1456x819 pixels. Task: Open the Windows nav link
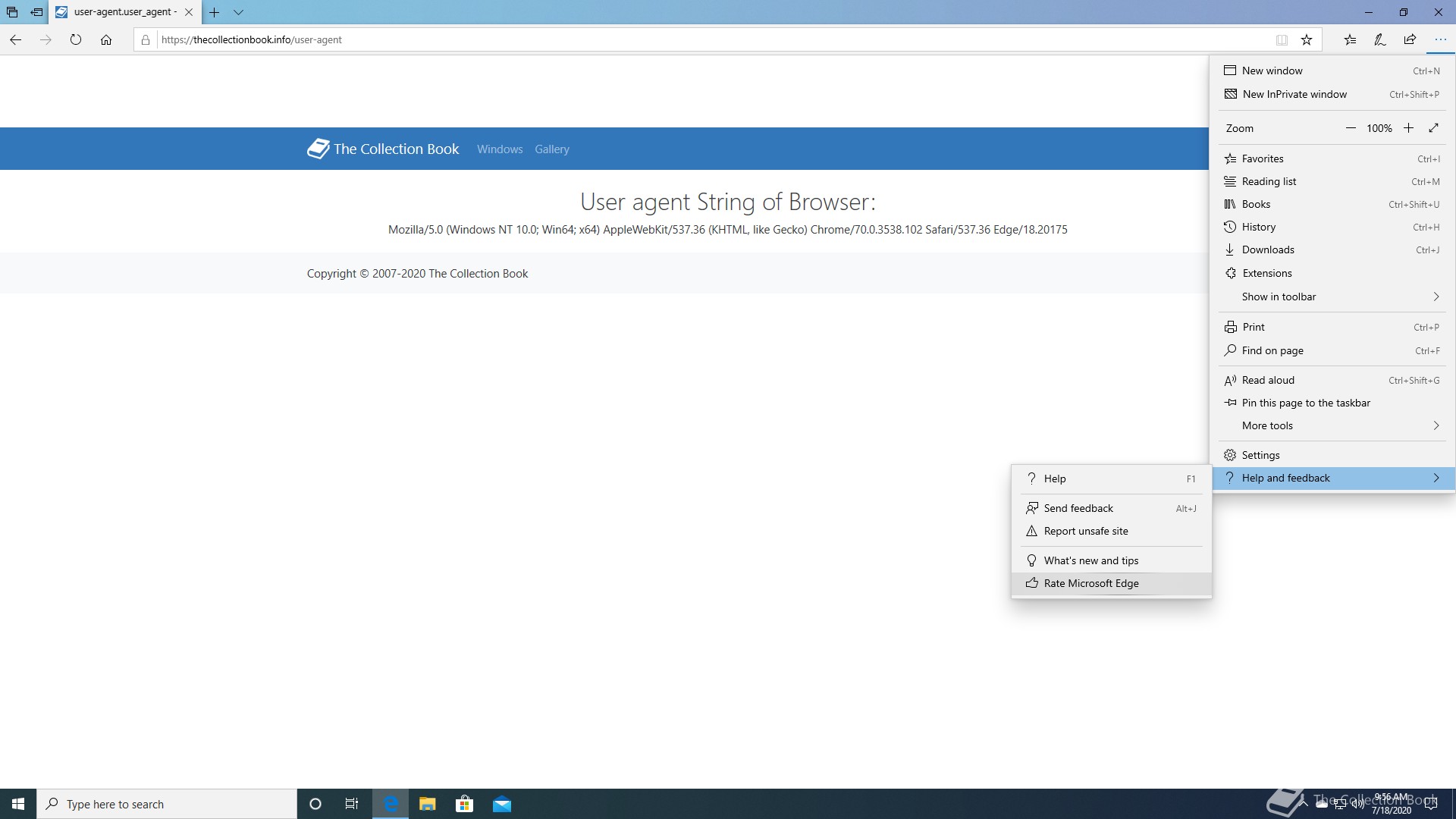(500, 149)
